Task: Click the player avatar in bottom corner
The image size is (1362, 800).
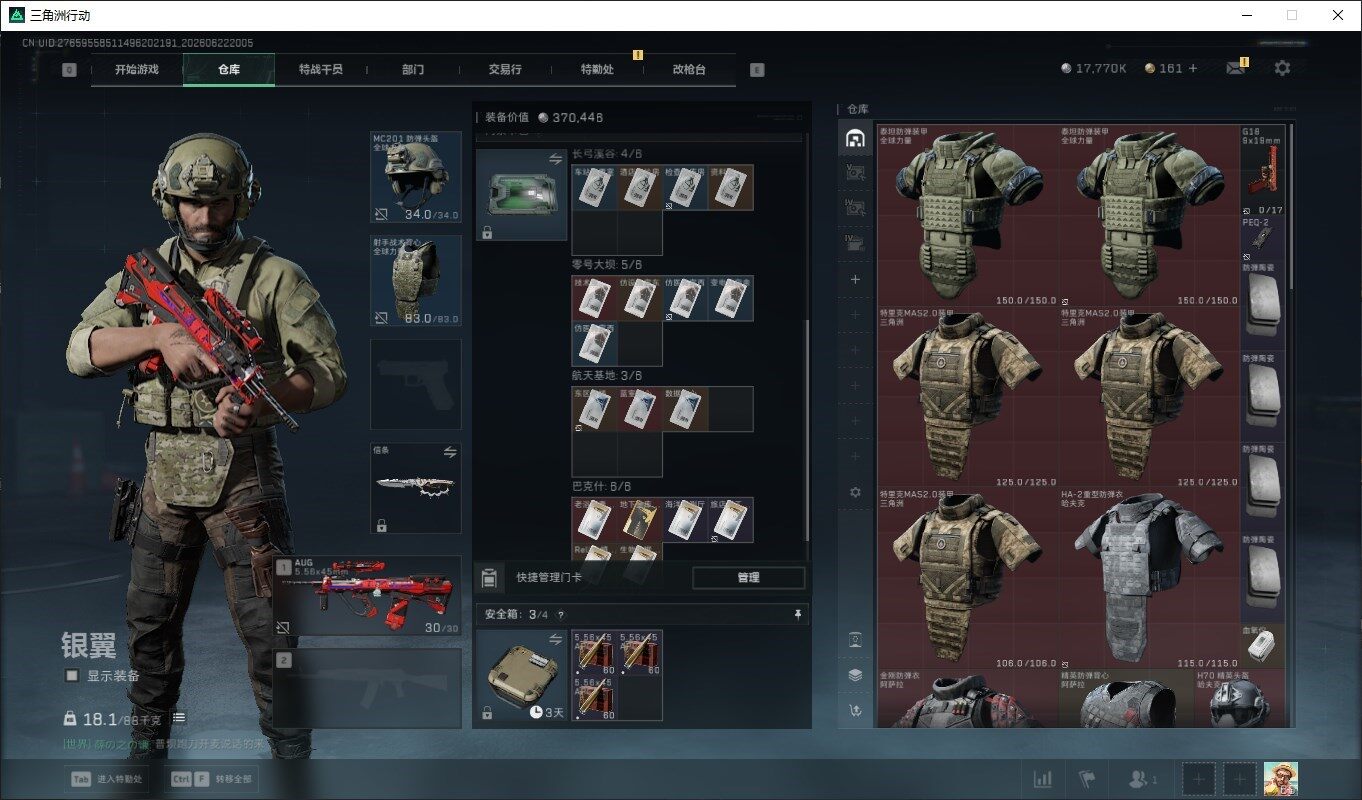Action: pyautogui.click(x=1281, y=778)
